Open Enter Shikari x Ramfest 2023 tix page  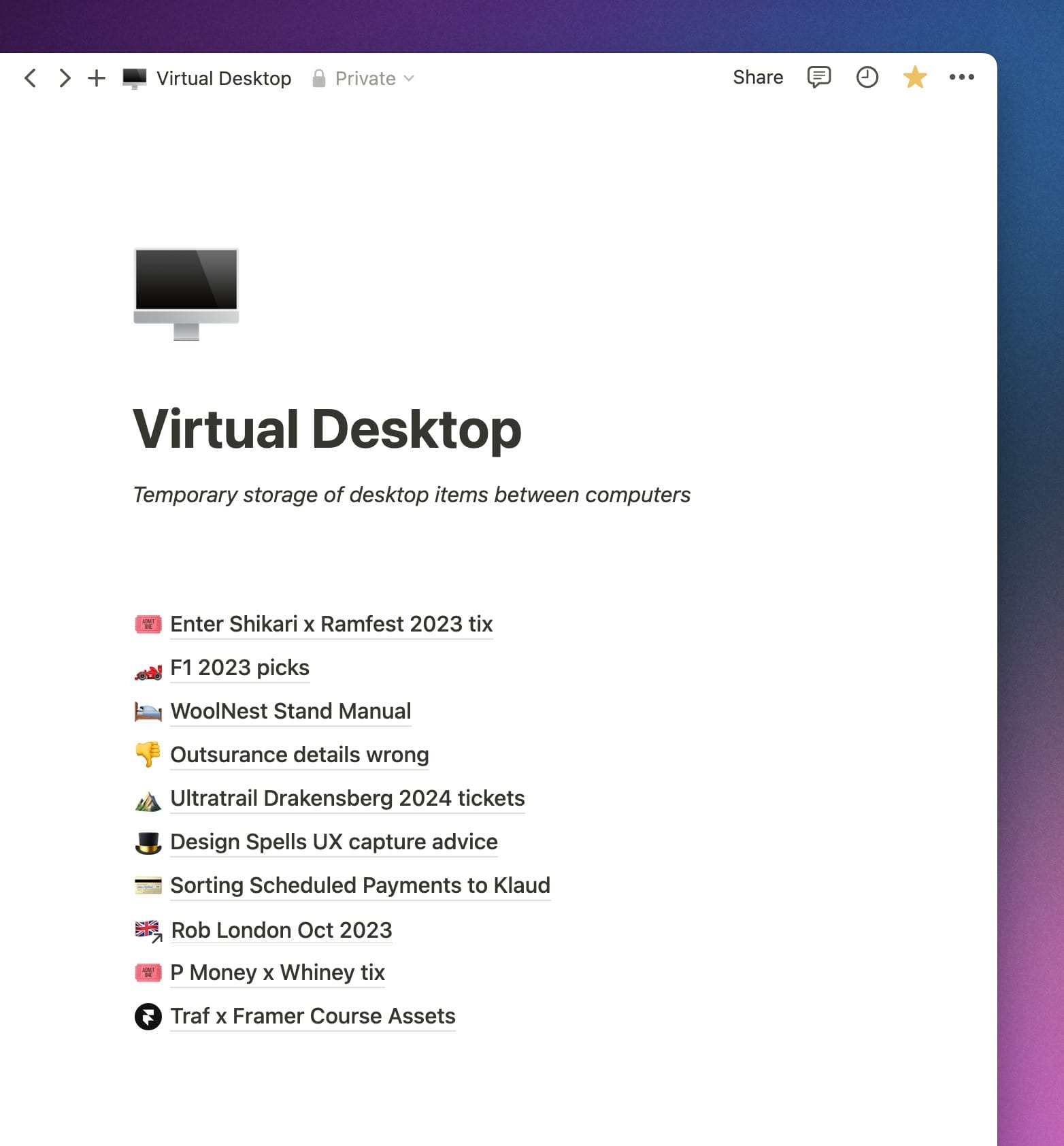tap(331, 624)
